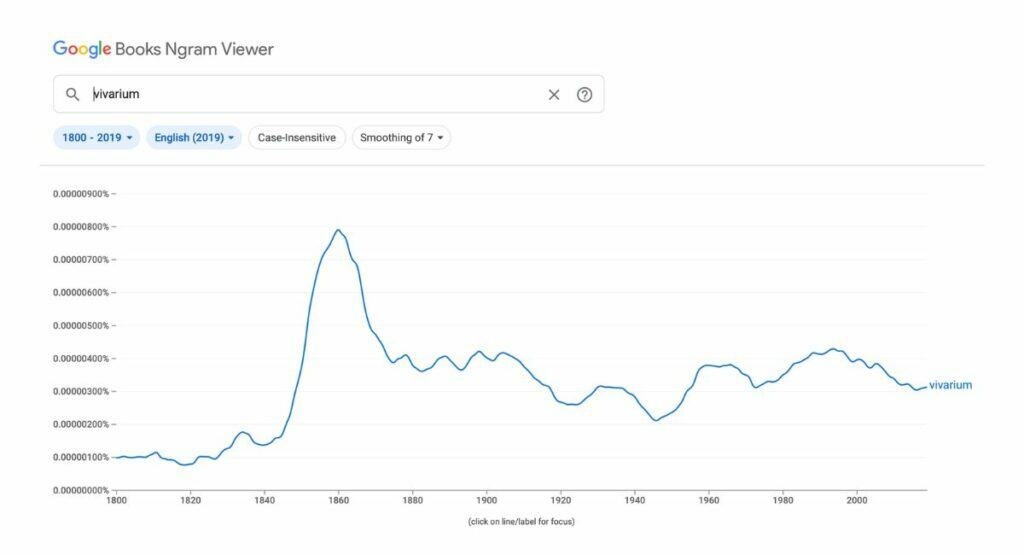This screenshot has height=555, width=1024.
Task: Click the 1940 x-axis label
Action: (635, 500)
